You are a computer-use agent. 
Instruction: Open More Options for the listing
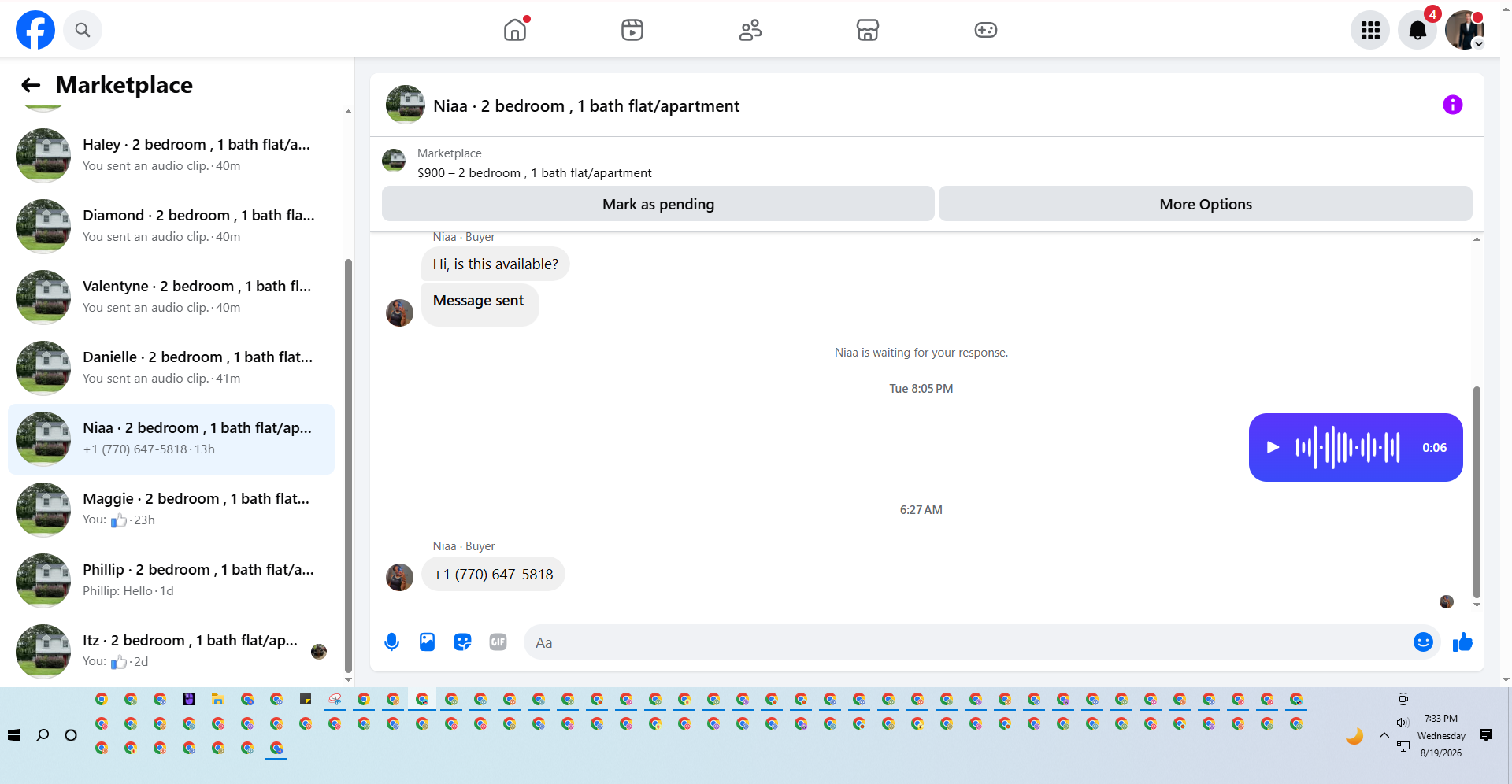[x=1206, y=204]
